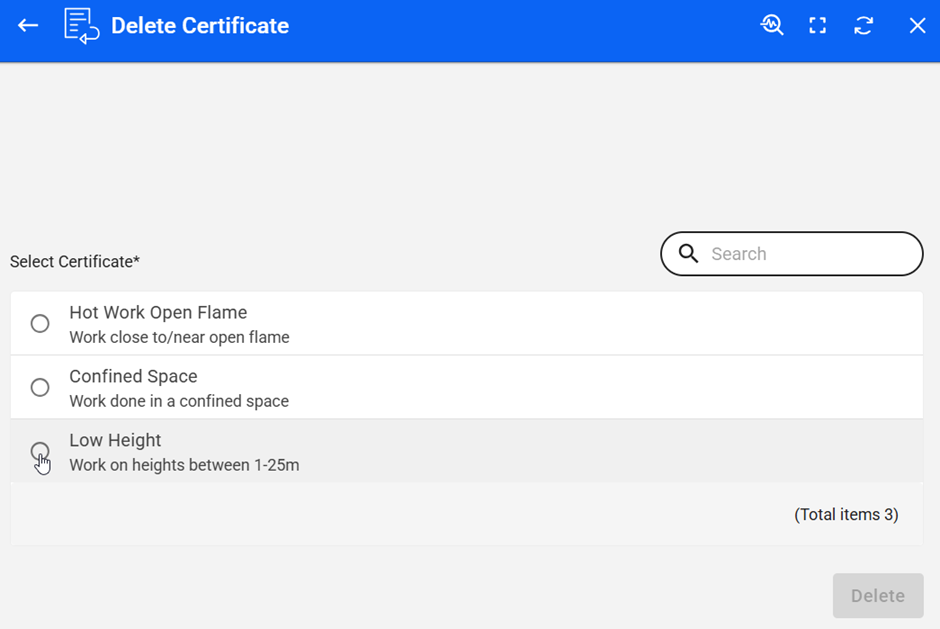Open the diagnostics magnifier pulse icon
The height and width of the screenshot is (629, 940).
tap(771, 26)
